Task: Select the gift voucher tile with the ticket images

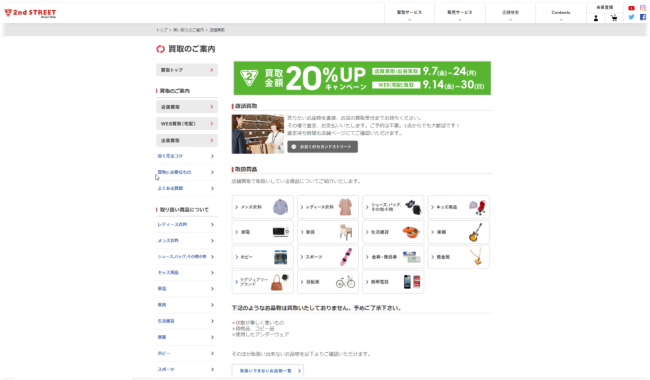Action: pos(393,257)
